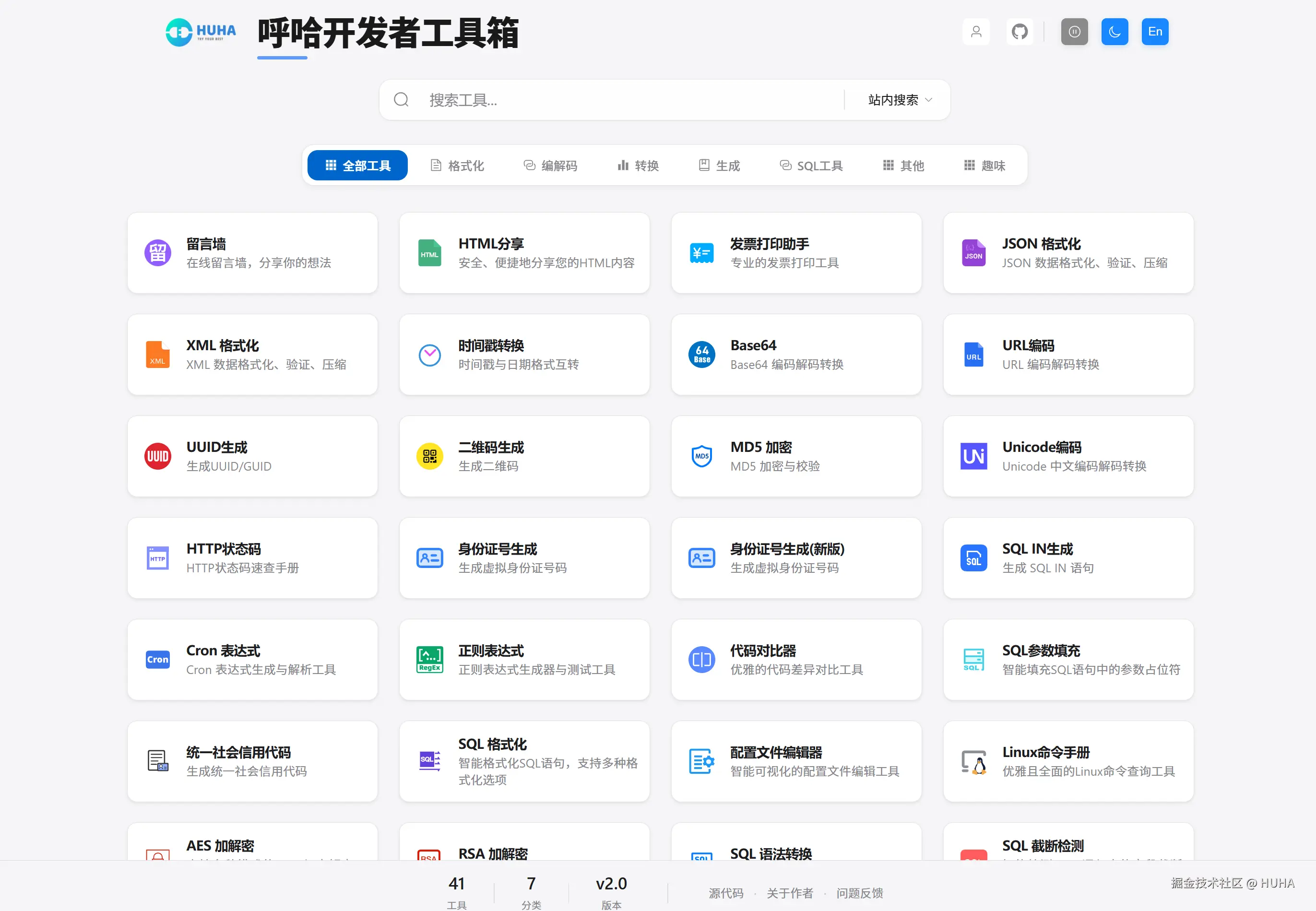Open the 趣味 category tab
1316x911 pixels.
point(984,166)
